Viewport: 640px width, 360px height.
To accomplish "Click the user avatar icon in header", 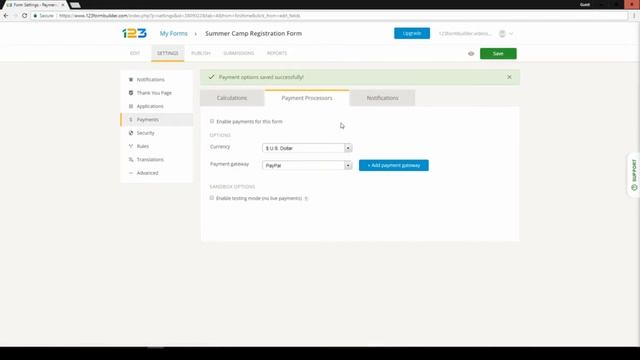I will pyautogui.click(x=502, y=33).
